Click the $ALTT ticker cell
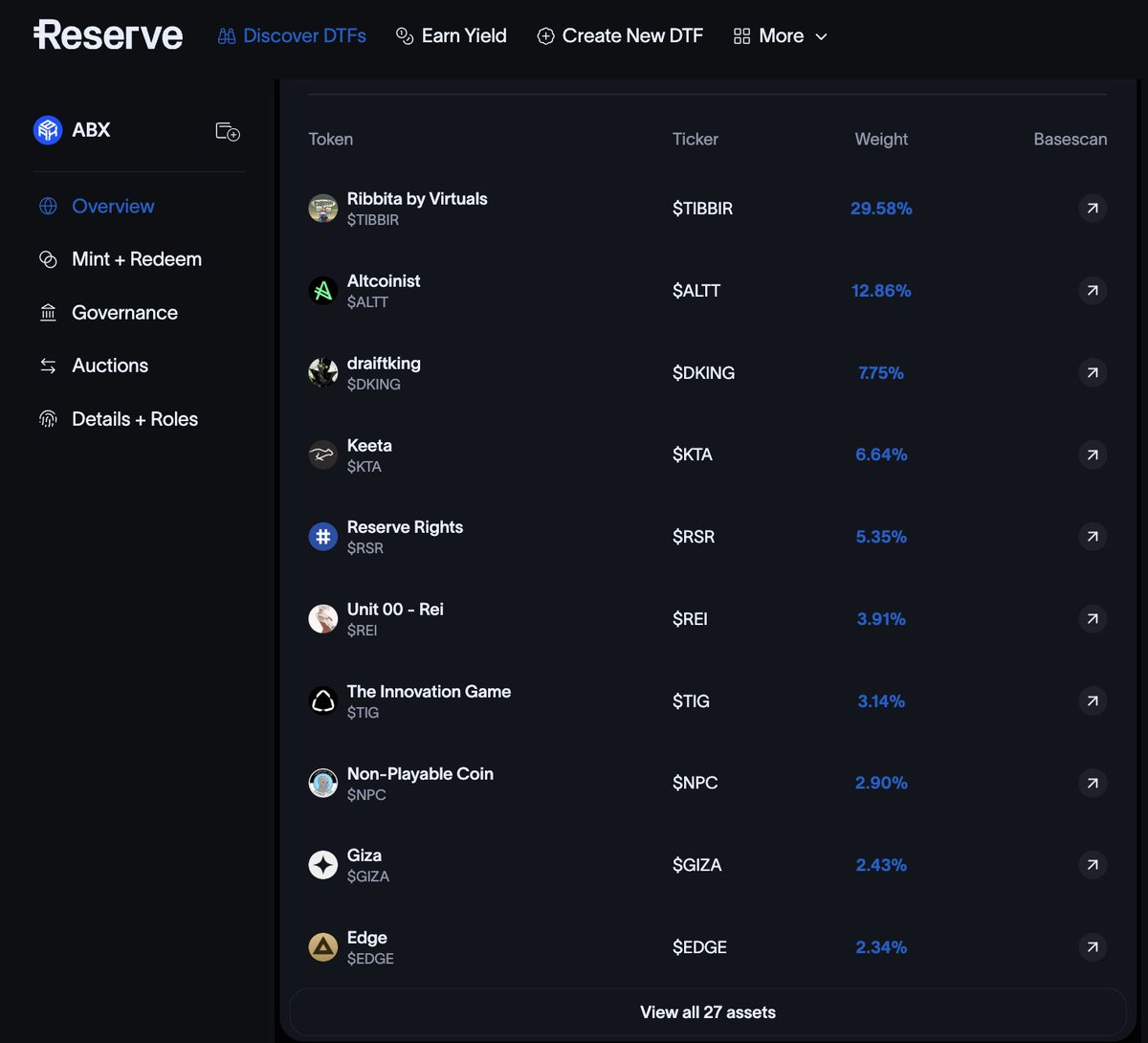Image resolution: width=1148 pixels, height=1043 pixels. tap(696, 290)
